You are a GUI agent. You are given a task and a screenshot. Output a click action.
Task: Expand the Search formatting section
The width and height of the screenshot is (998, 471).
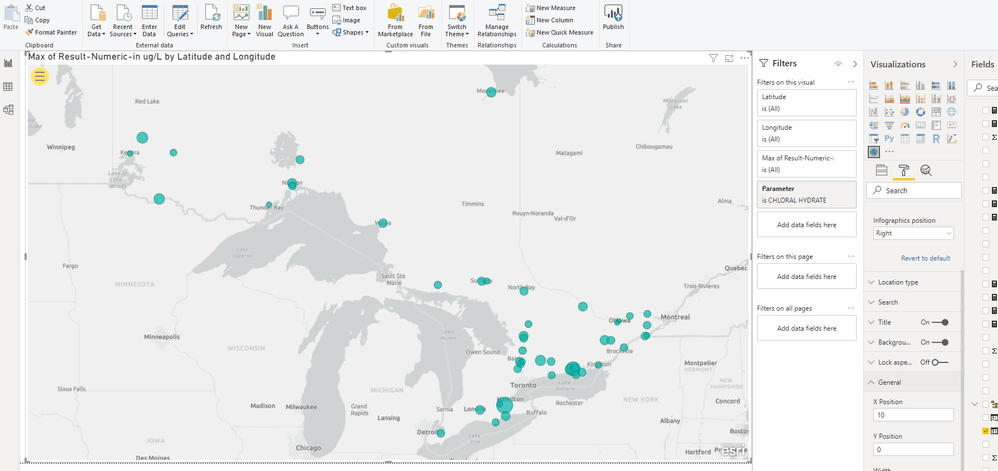913,302
